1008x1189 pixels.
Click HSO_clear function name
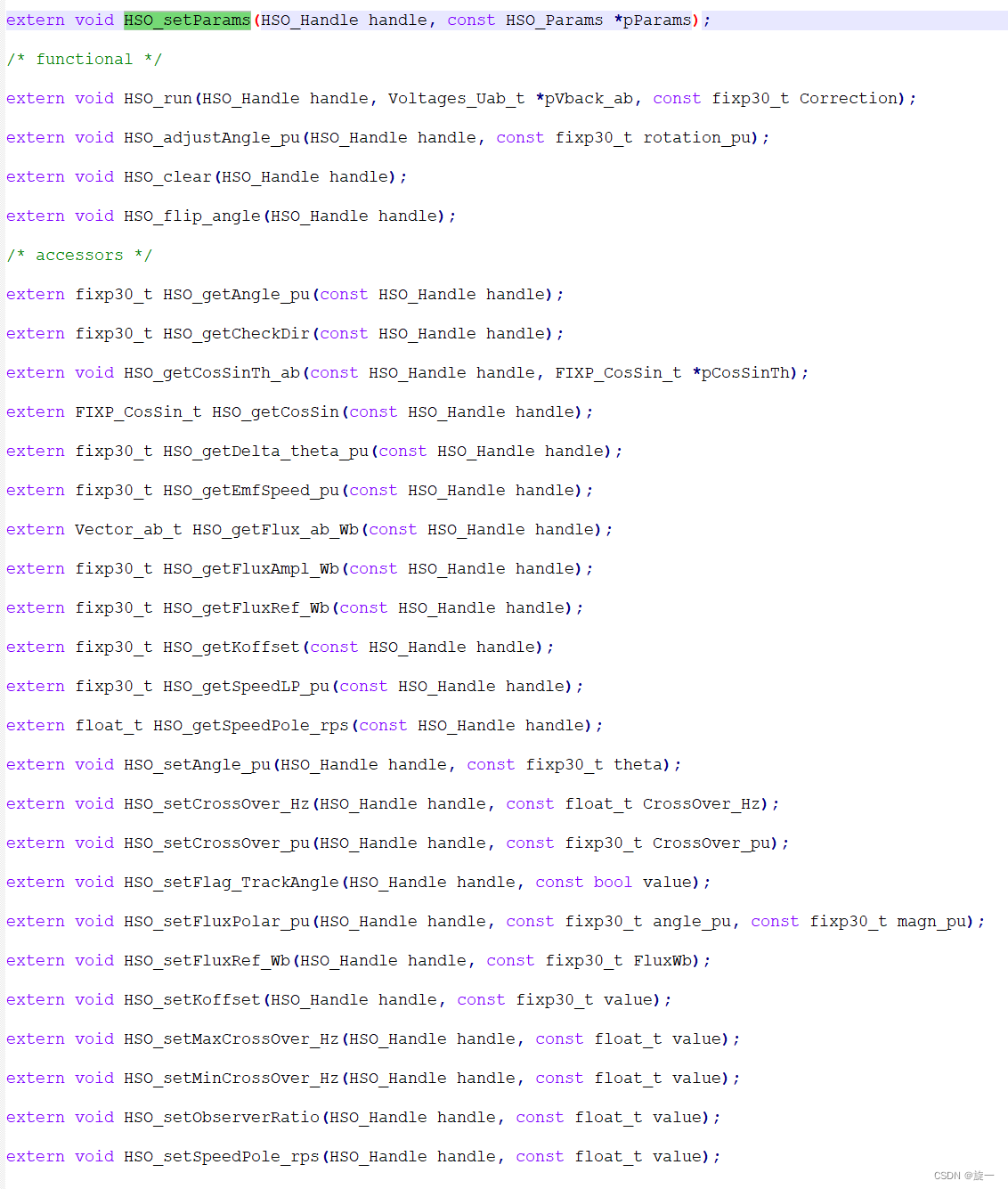pos(168,176)
